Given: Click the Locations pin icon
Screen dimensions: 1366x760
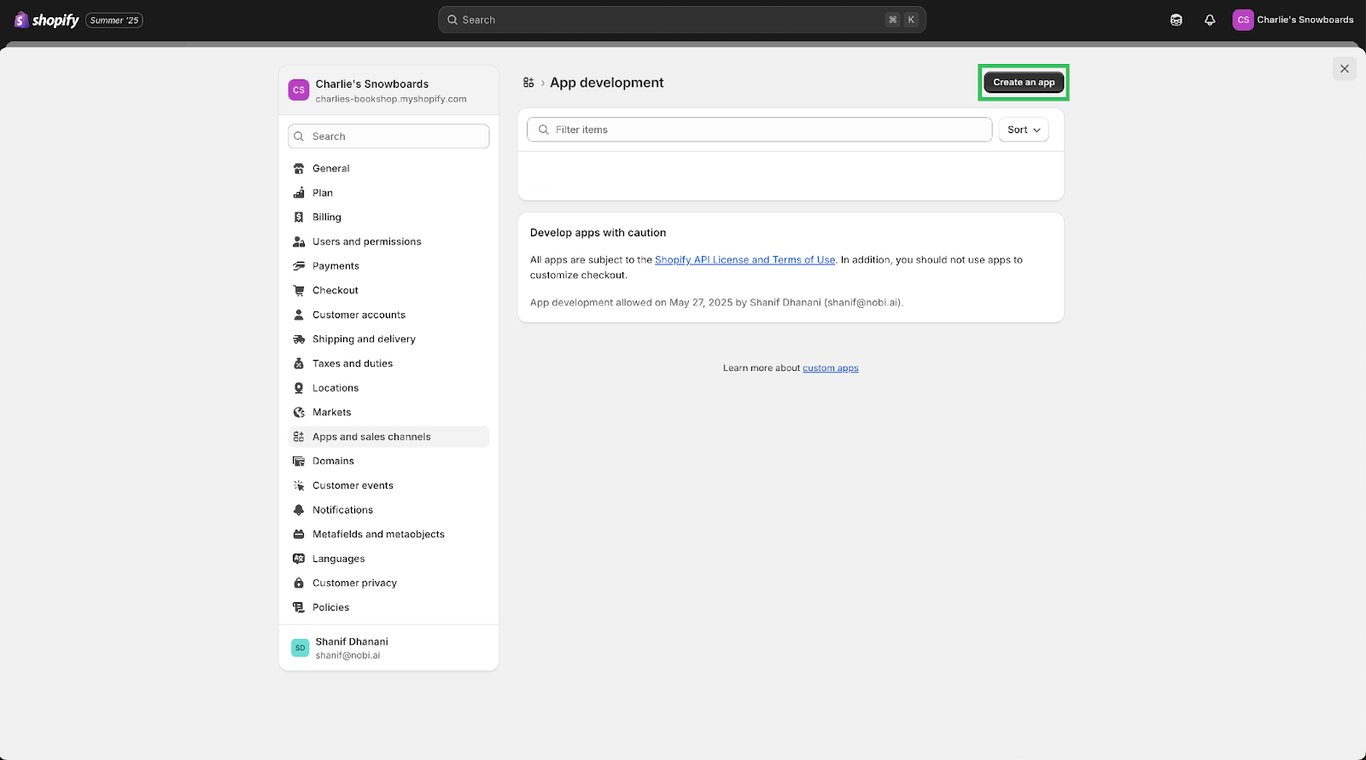Looking at the screenshot, I should click(x=298, y=388).
